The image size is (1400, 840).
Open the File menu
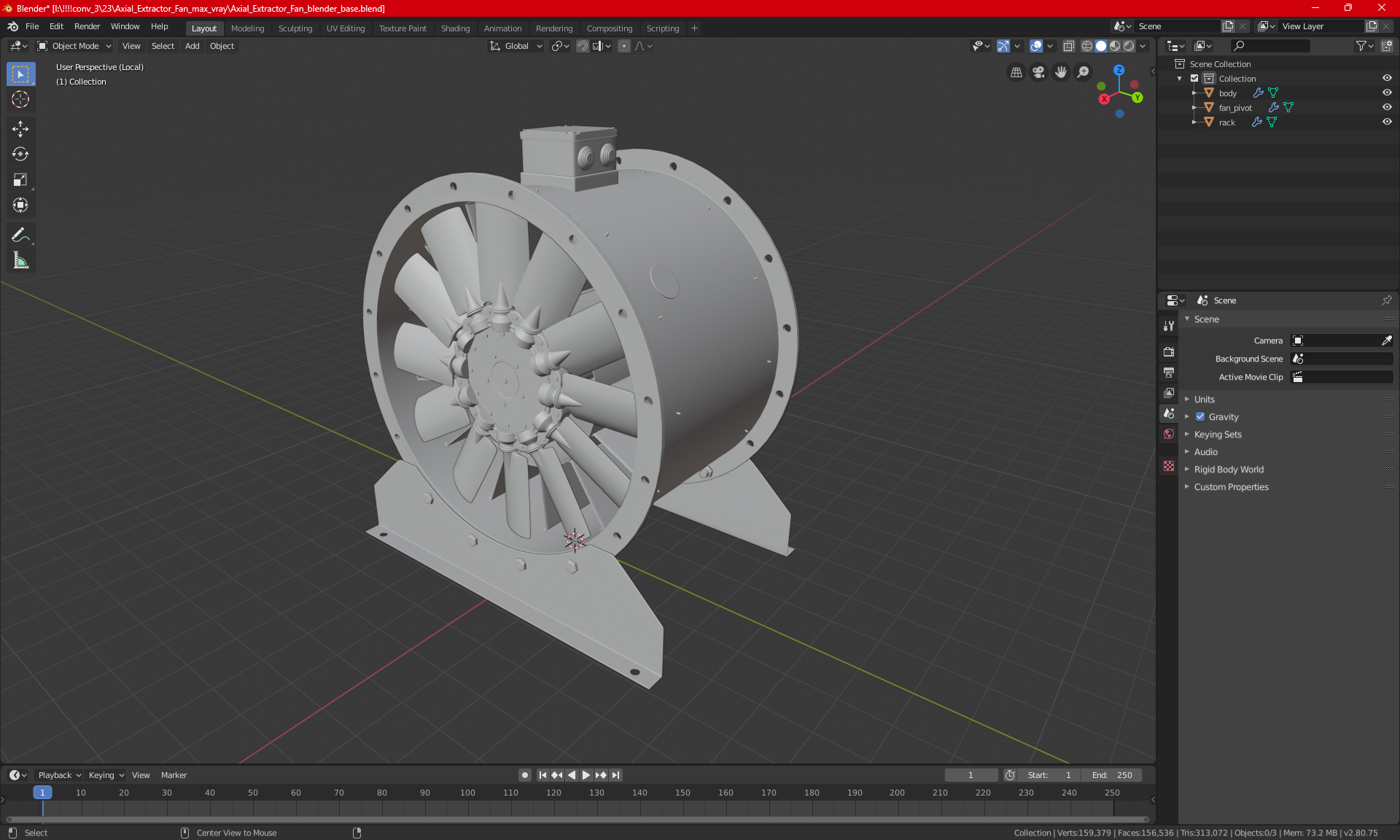(x=32, y=26)
